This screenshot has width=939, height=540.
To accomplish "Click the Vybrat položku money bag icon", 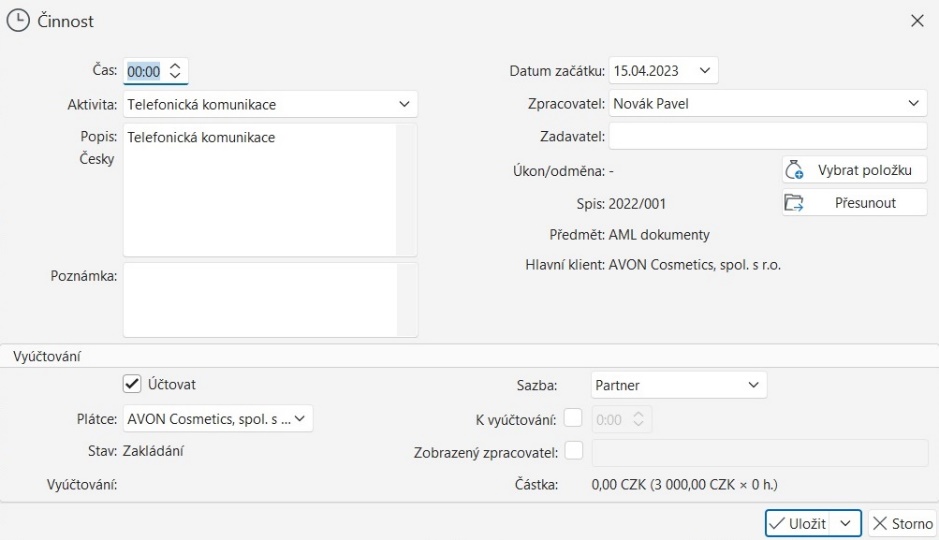I will coord(795,170).
